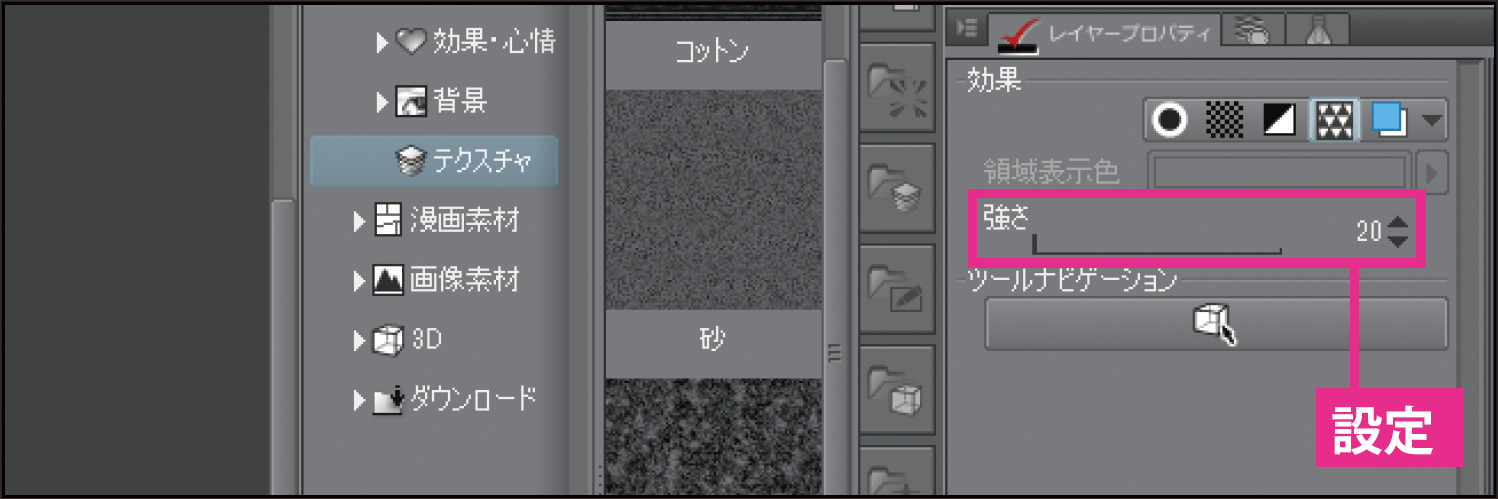Screen dimensions: 1498x499
Task: Toggle the Texture combine effect icon
Action: click(x=1335, y=121)
